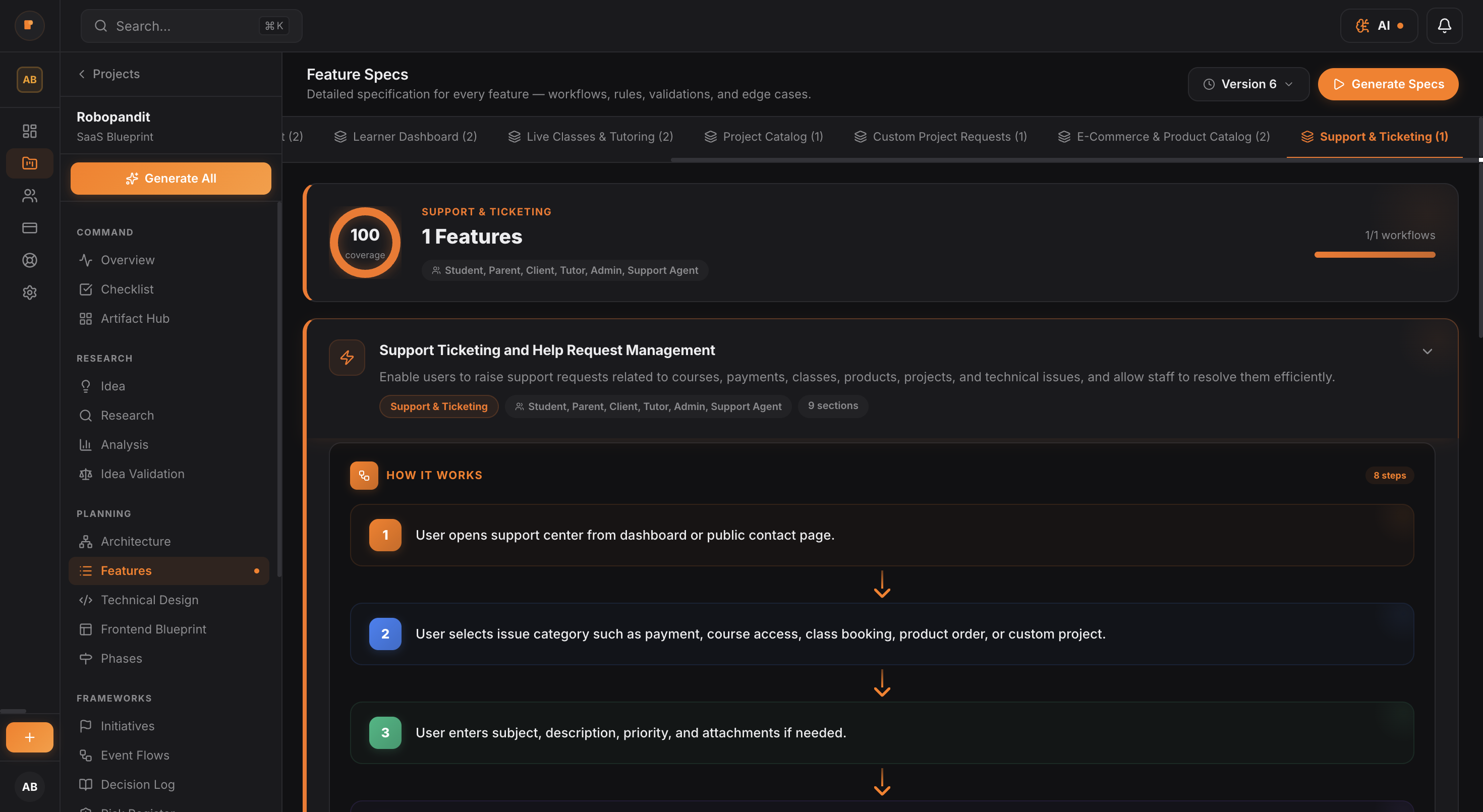Open the team members icon in sidebar rail
Viewport: 1483px width, 812px height.
pos(29,196)
